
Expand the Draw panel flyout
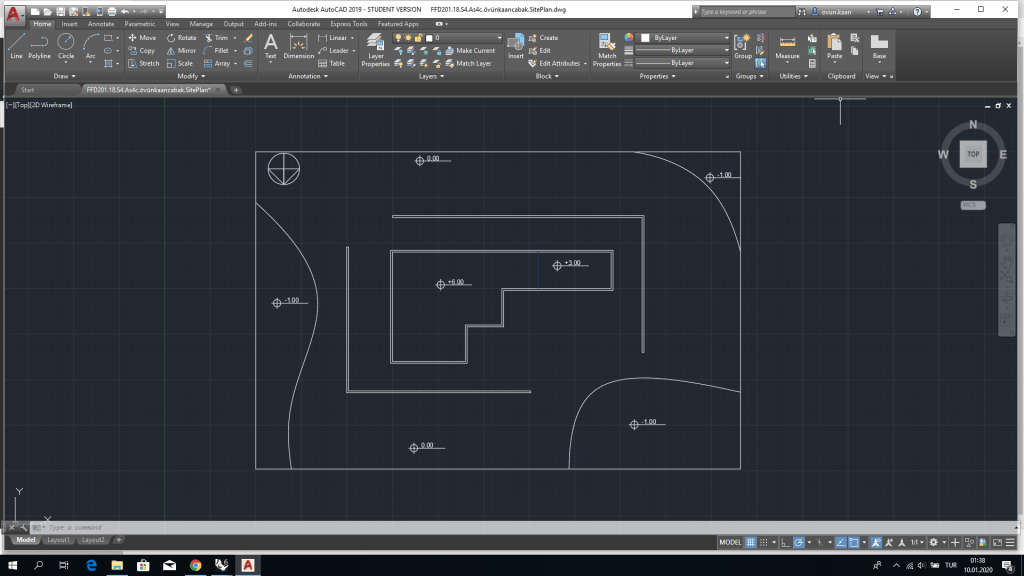tap(64, 76)
